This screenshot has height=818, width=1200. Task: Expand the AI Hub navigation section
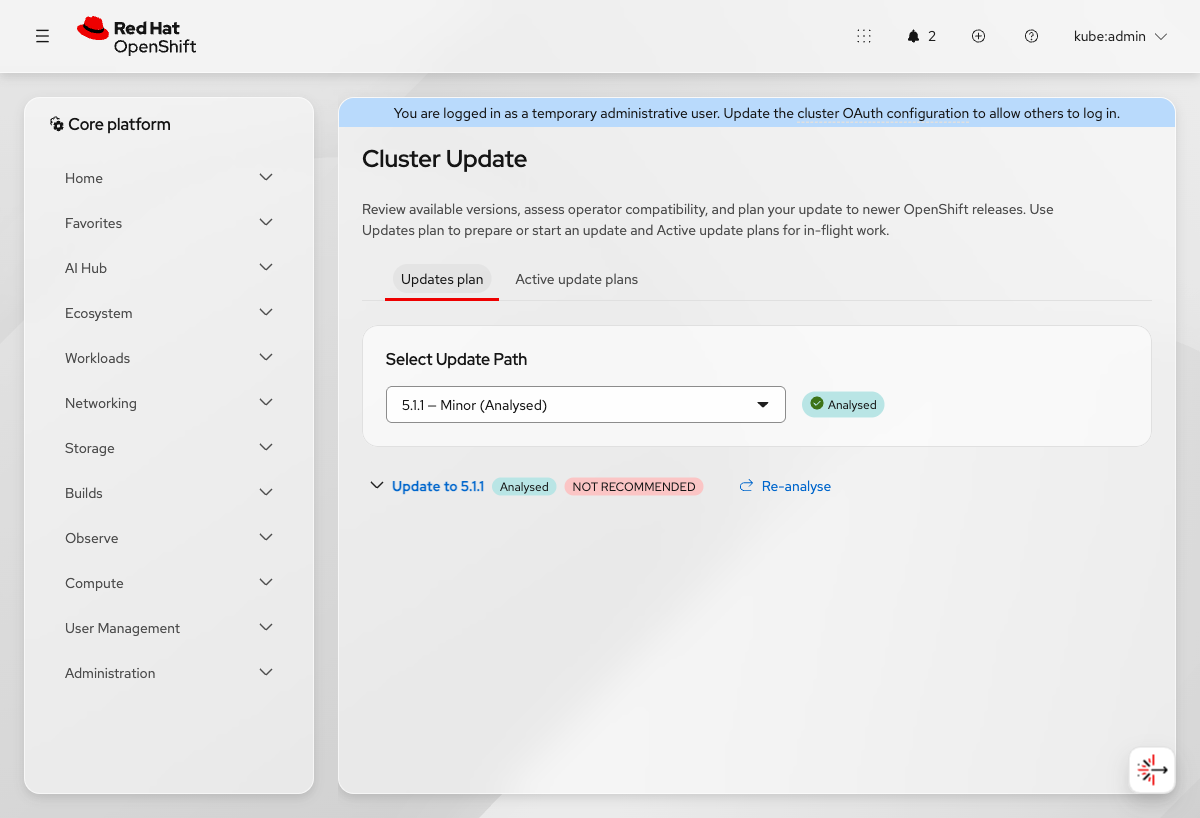pyautogui.click(x=169, y=268)
